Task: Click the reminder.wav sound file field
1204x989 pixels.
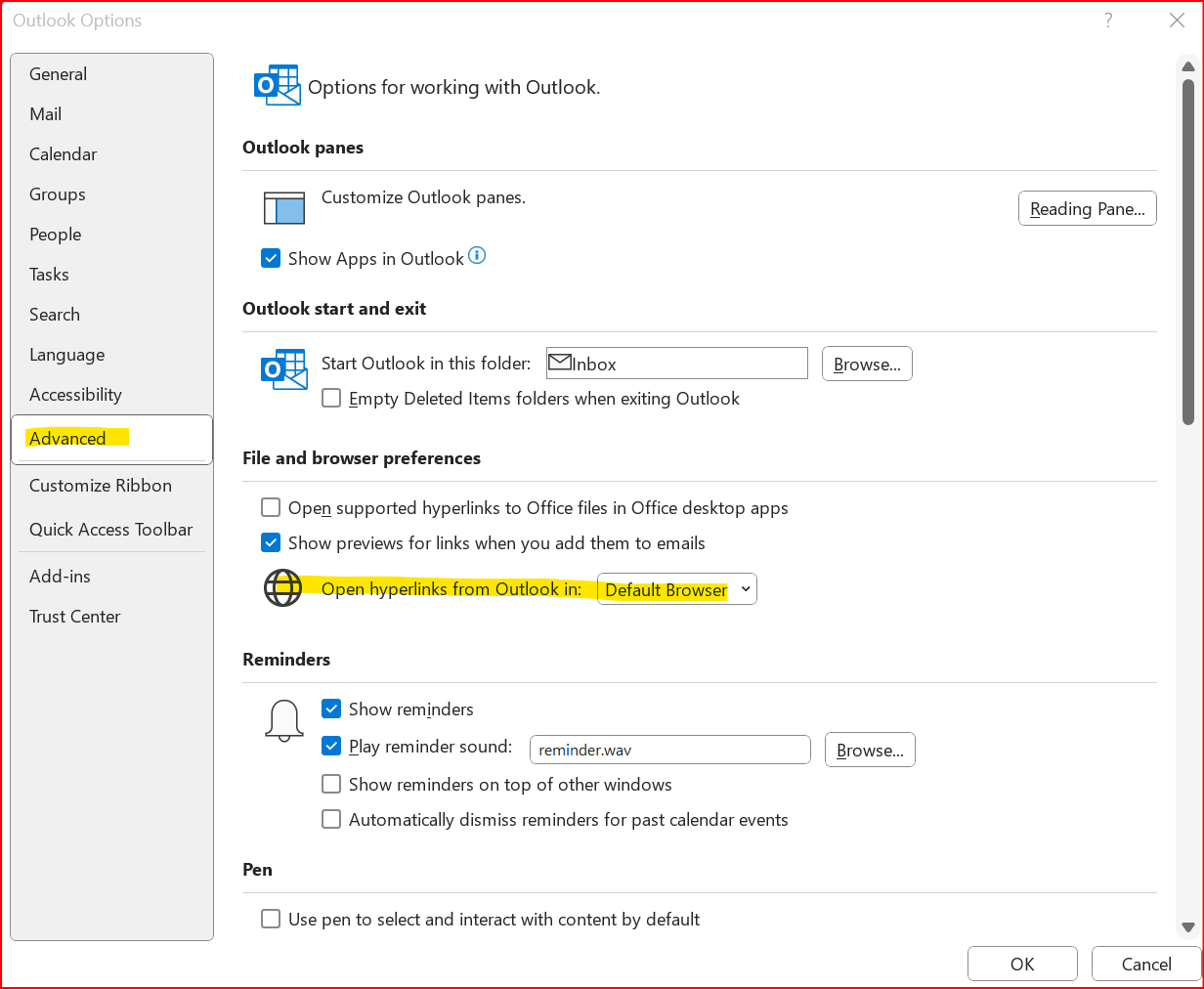Action: pyautogui.click(x=670, y=750)
